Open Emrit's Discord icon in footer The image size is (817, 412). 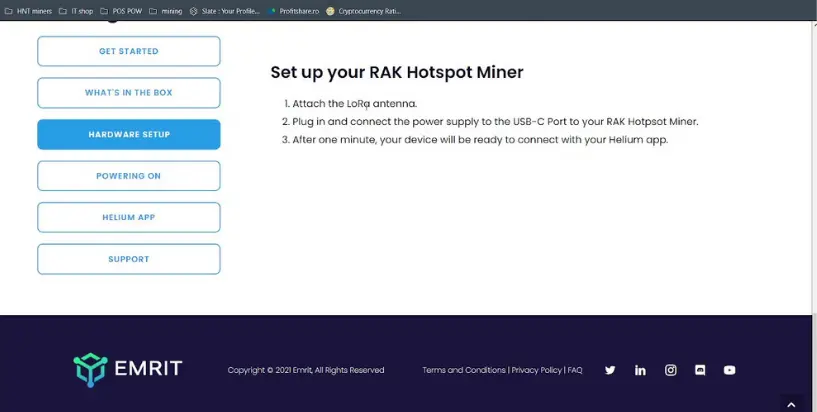tap(700, 370)
